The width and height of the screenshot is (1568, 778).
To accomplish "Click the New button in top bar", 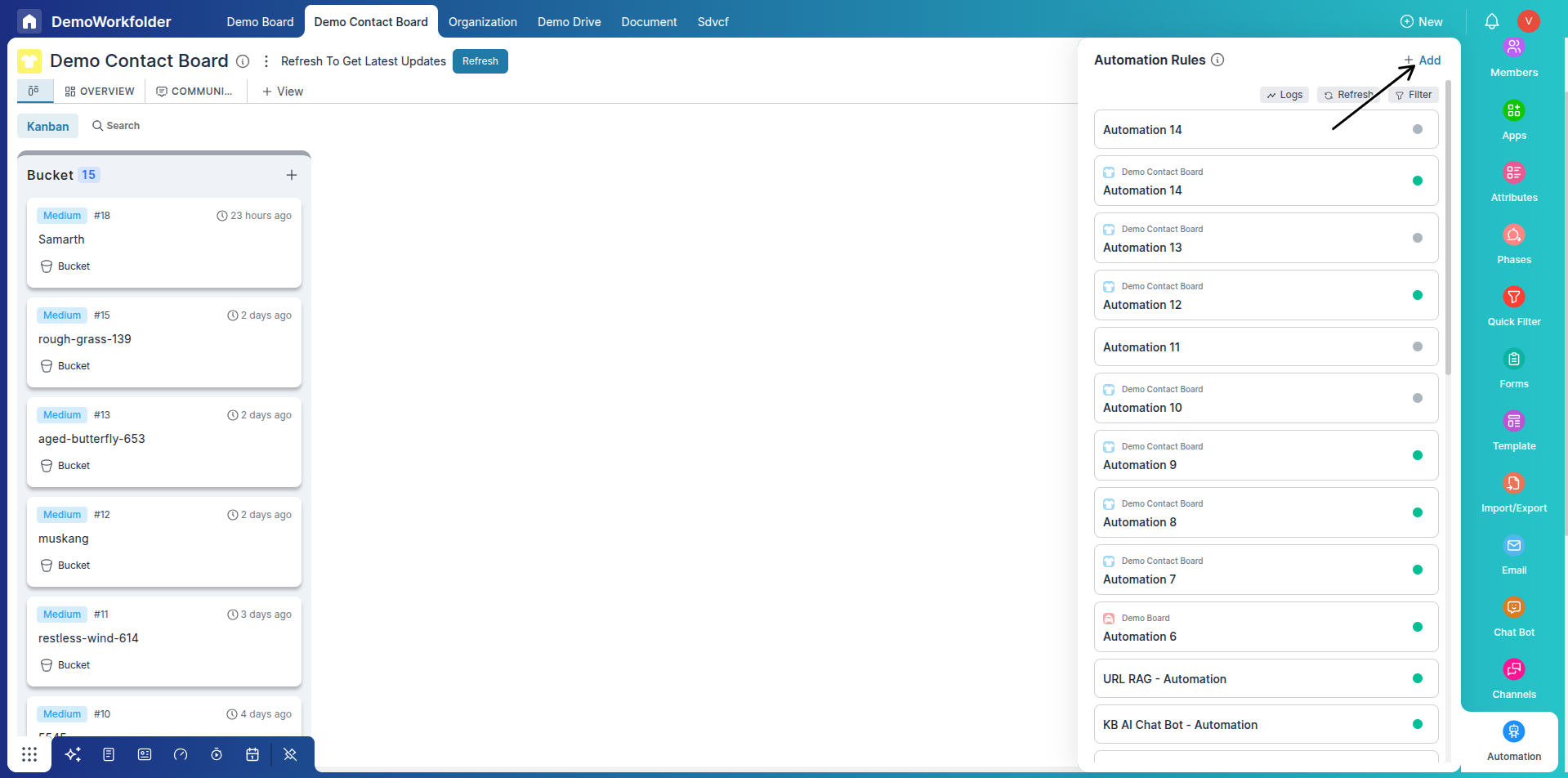I will pyautogui.click(x=1422, y=22).
